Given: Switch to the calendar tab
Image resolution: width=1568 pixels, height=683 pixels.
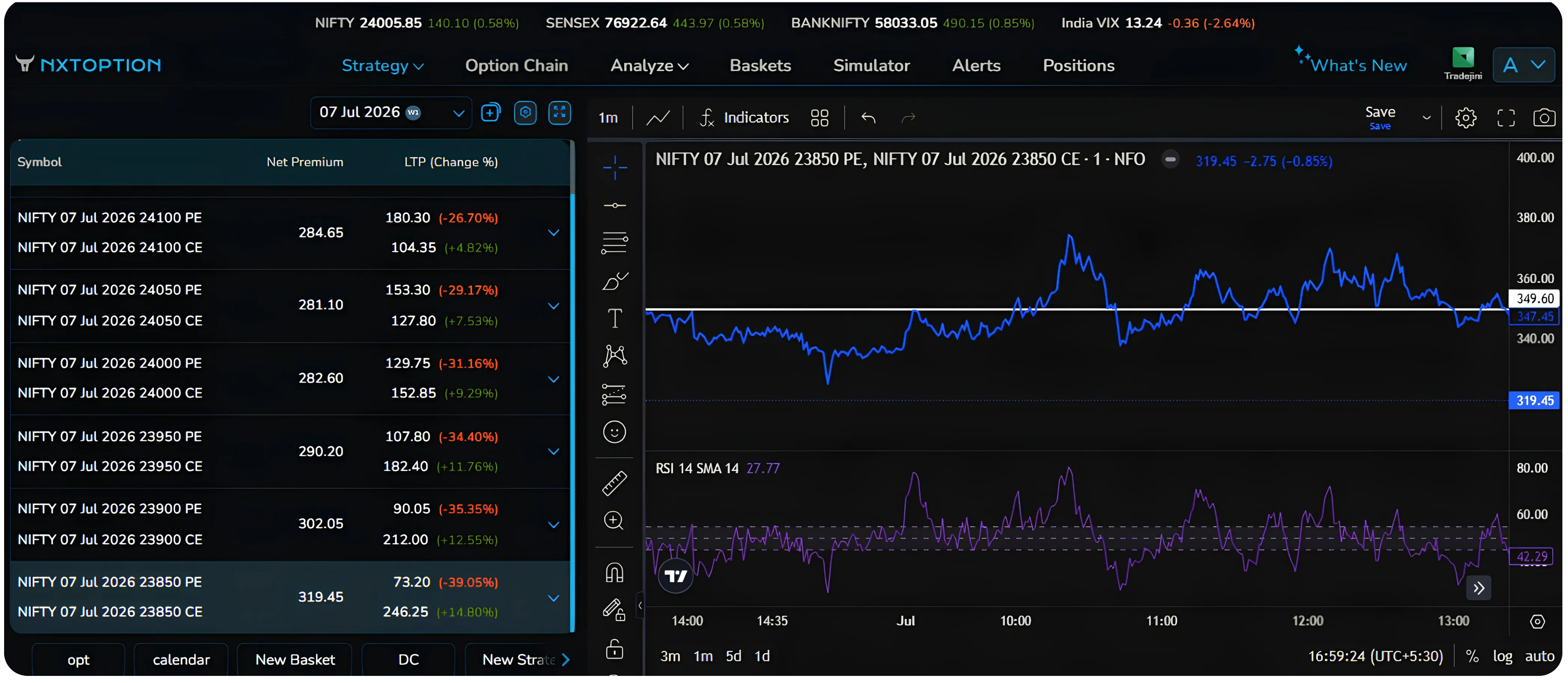Looking at the screenshot, I should [x=181, y=659].
